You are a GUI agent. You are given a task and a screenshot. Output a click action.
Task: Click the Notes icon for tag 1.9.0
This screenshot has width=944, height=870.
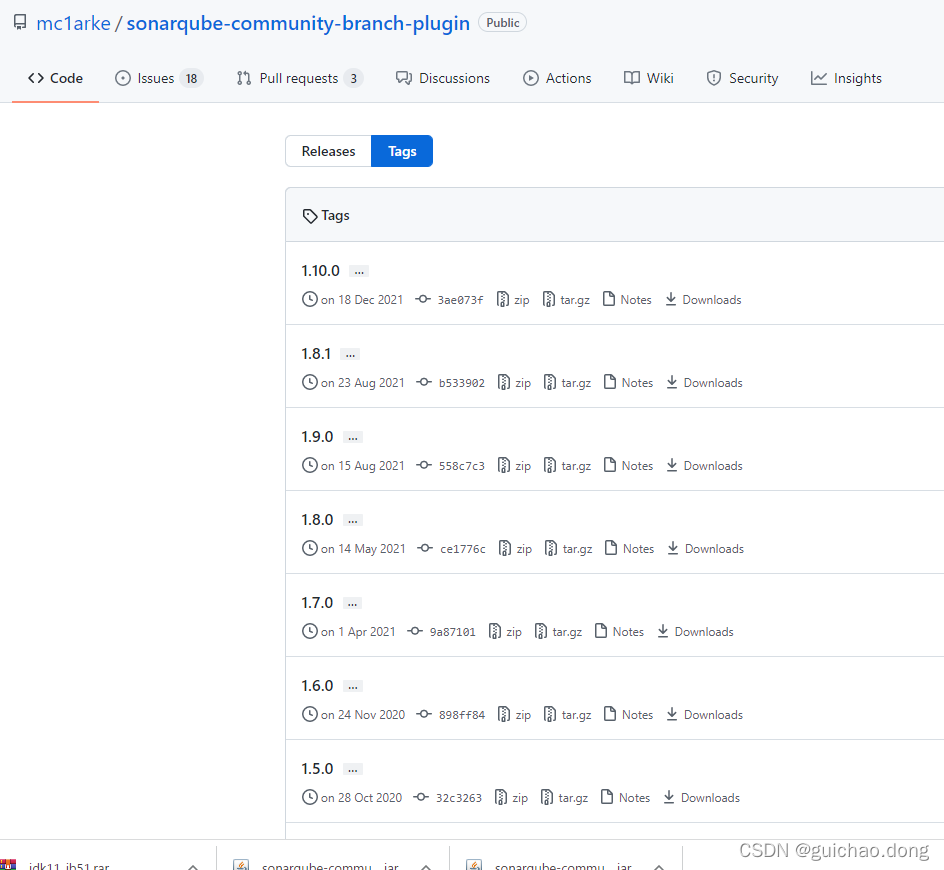pos(610,465)
